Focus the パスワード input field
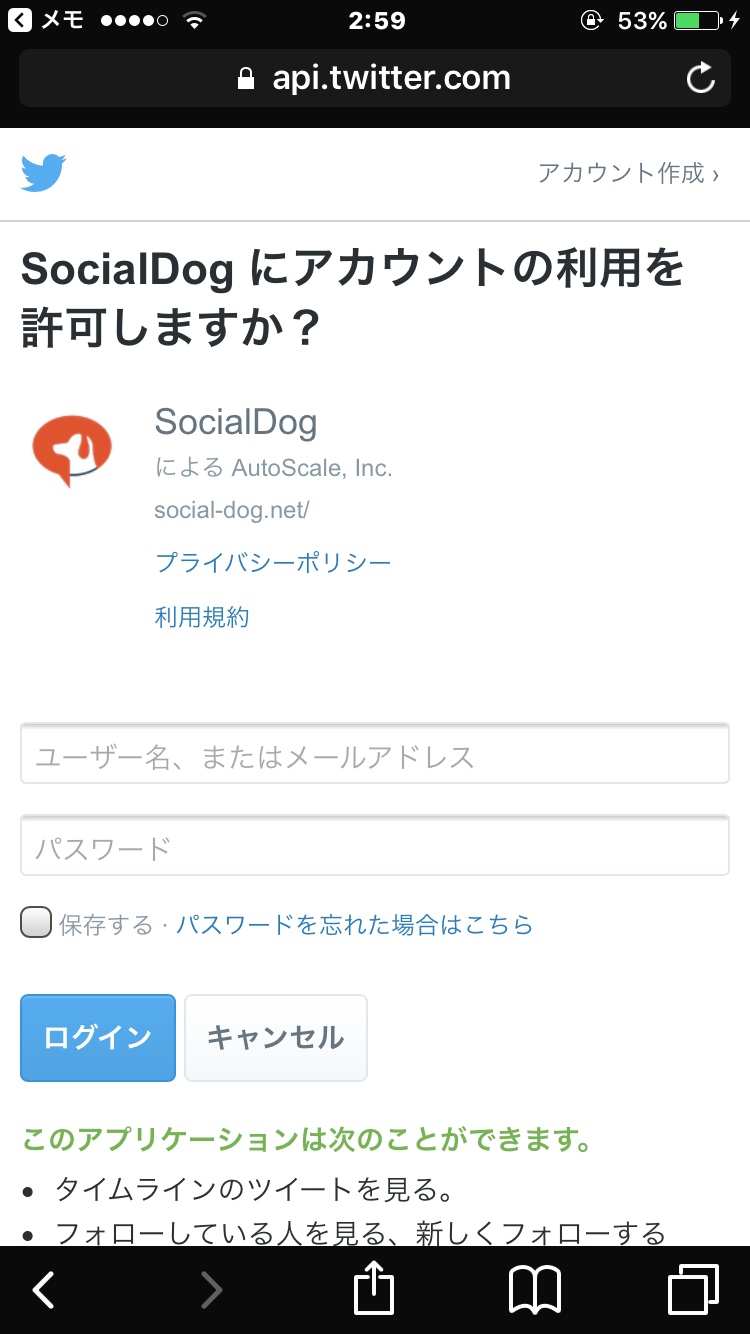This screenshot has height=1334, width=750. (375, 845)
